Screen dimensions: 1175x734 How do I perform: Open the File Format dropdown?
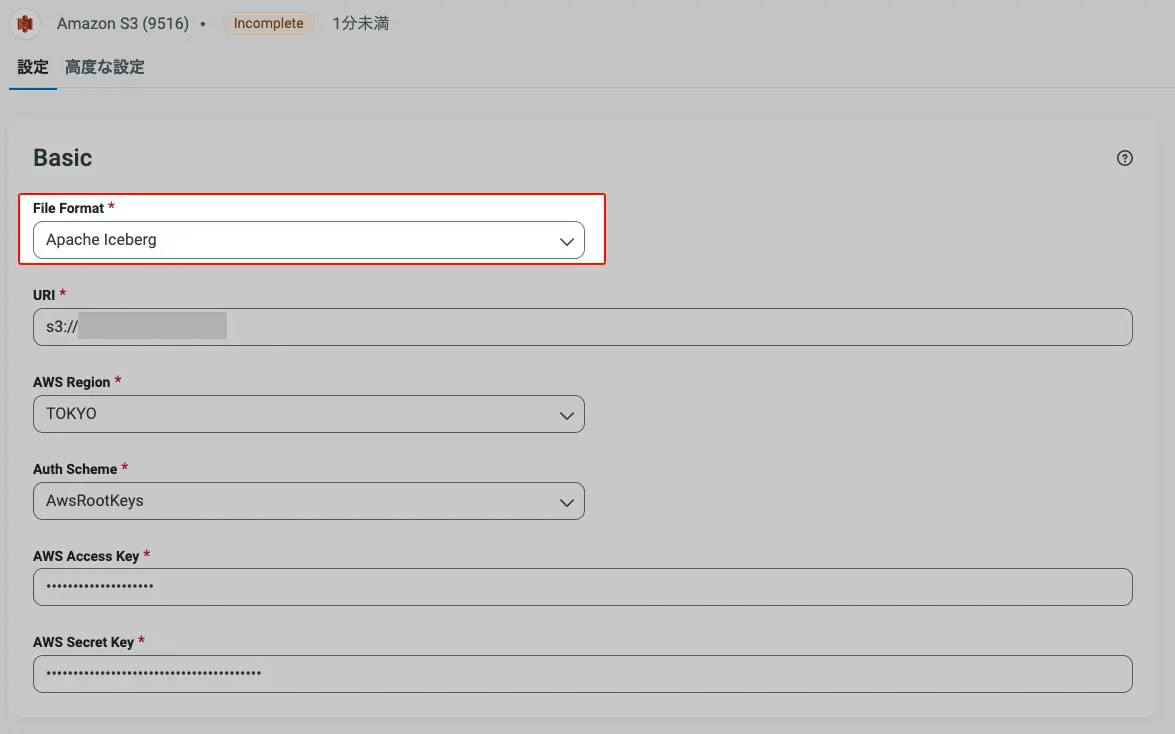[309, 240]
